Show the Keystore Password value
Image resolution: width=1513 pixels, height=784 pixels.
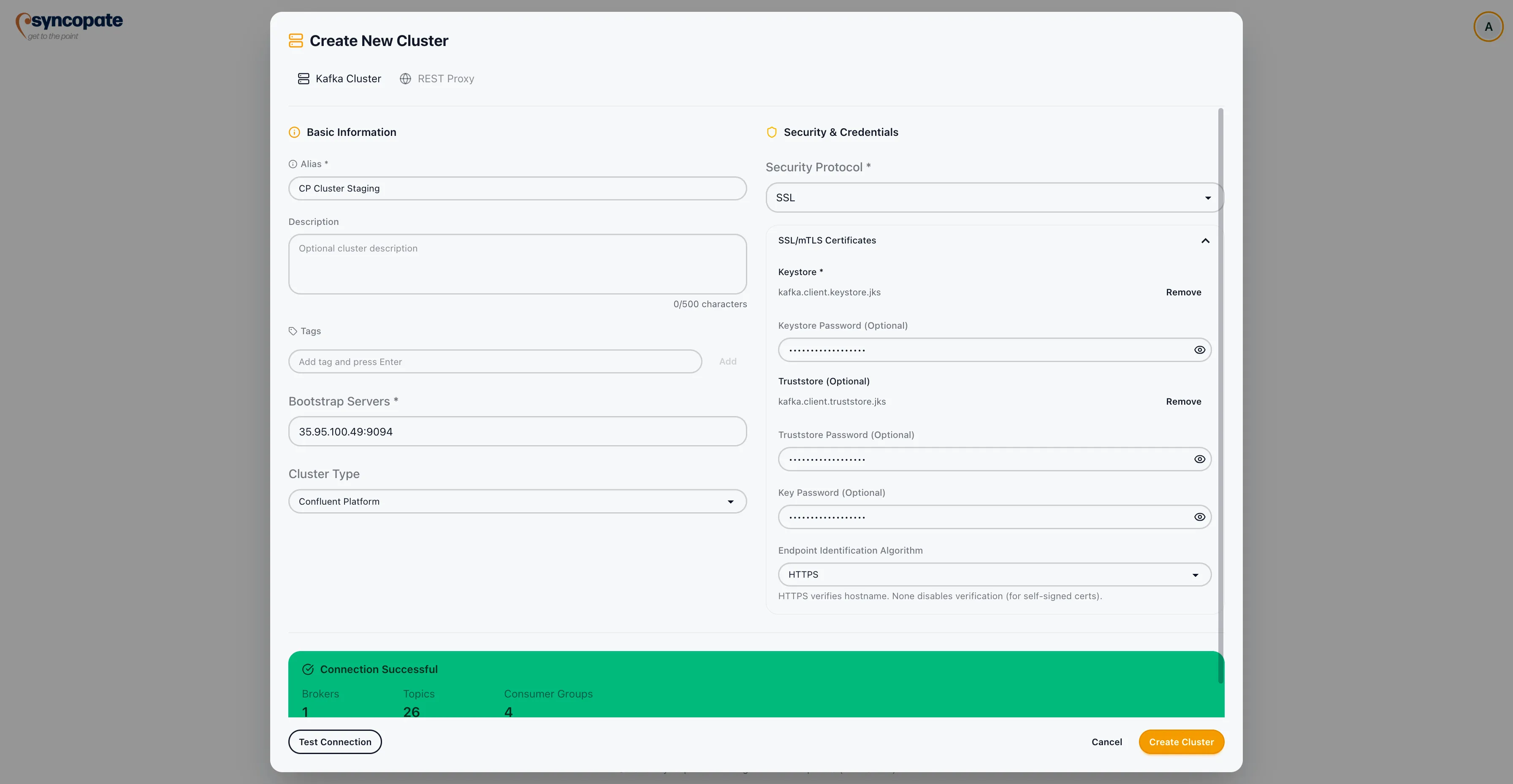(1199, 350)
